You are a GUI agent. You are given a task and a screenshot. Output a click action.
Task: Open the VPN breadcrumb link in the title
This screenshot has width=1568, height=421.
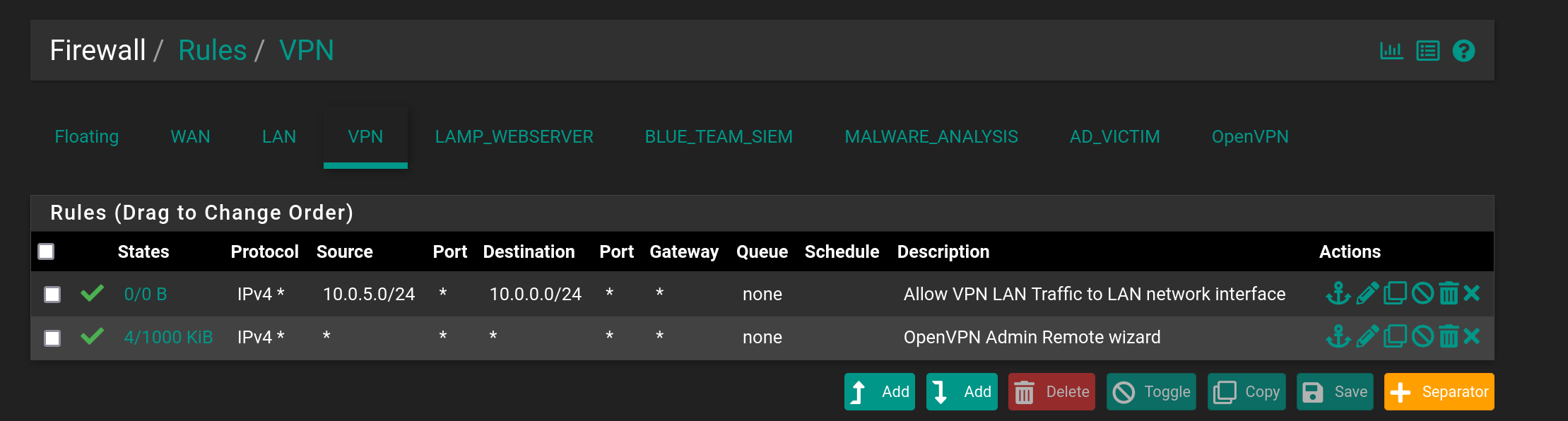[x=307, y=50]
